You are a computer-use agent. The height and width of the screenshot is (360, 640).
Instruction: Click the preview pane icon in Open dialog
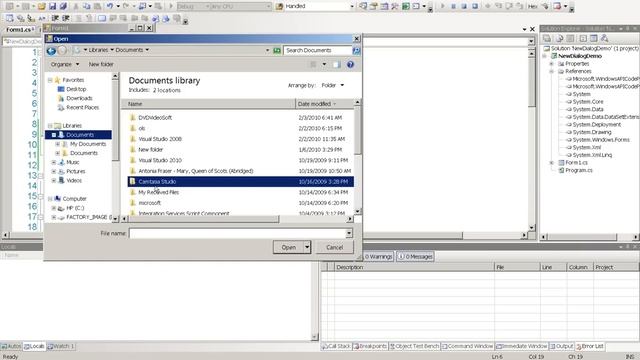click(337, 64)
